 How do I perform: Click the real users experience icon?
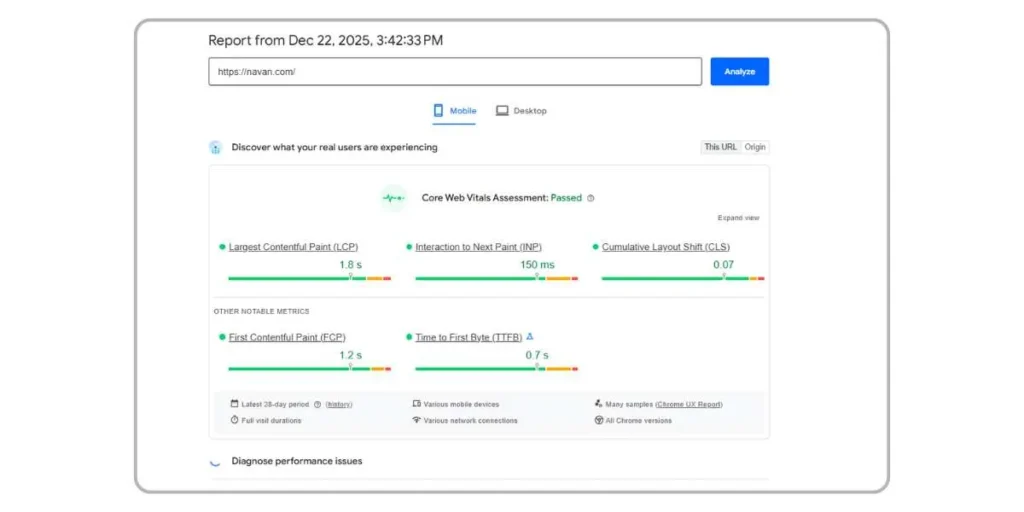pos(216,148)
